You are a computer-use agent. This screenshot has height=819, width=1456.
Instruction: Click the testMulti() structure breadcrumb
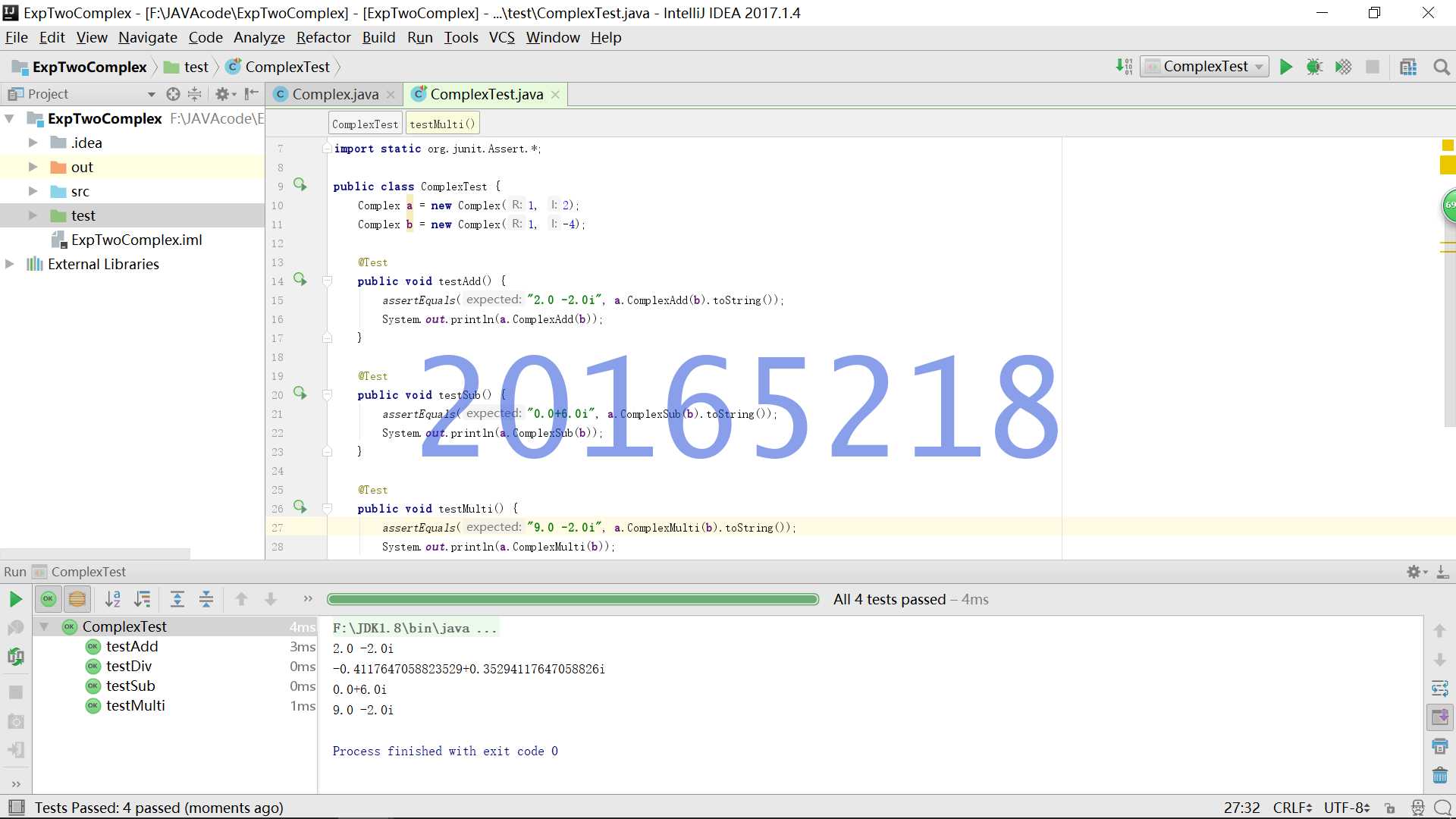pyautogui.click(x=442, y=124)
